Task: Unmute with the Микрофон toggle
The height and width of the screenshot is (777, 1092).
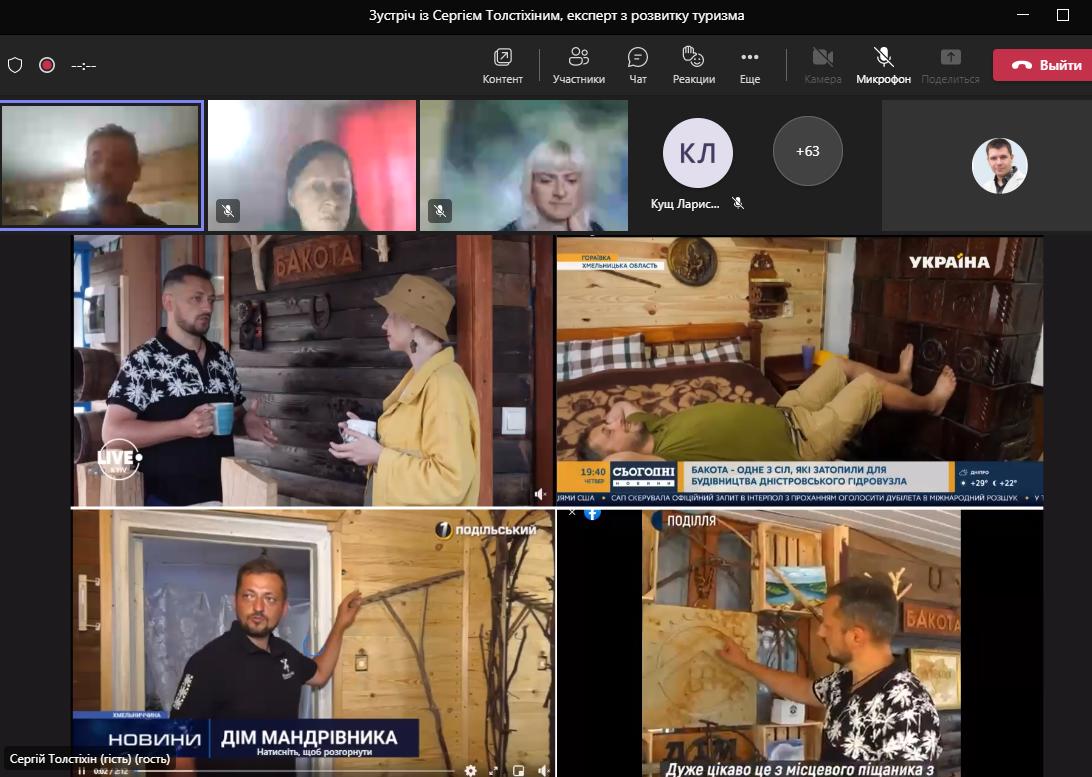Action: tap(883, 65)
